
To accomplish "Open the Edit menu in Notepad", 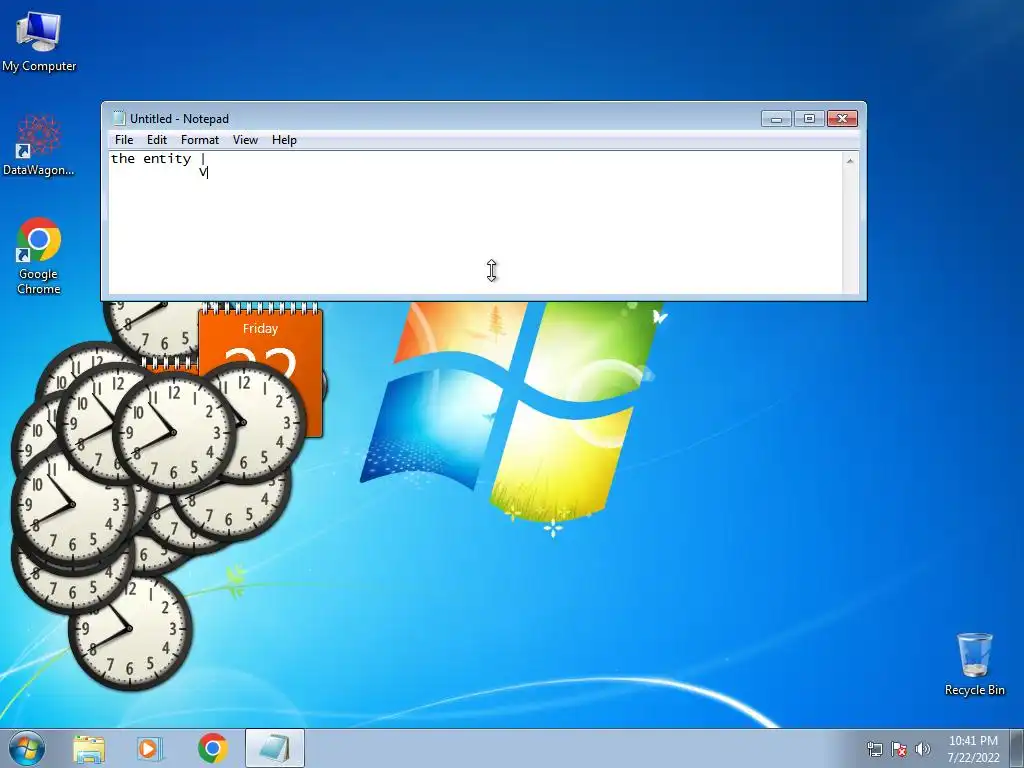I will pyautogui.click(x=157, y=140).
